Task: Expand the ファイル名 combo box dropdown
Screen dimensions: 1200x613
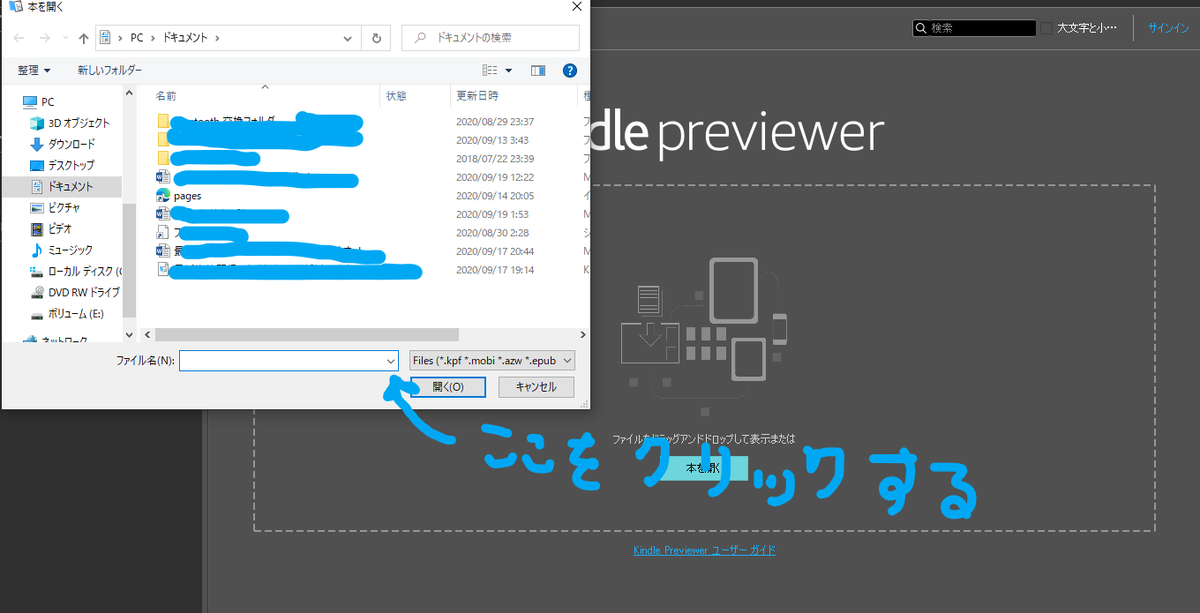Action: (x=391, y=360)
